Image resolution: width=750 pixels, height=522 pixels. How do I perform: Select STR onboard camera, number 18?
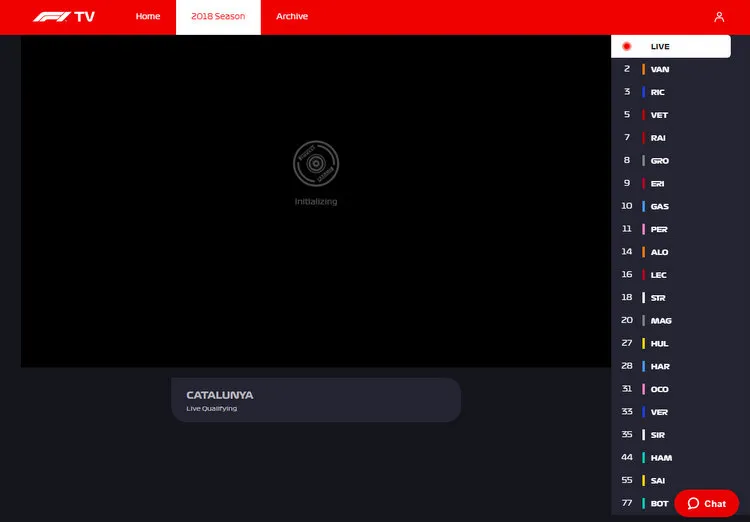[671, 298]
